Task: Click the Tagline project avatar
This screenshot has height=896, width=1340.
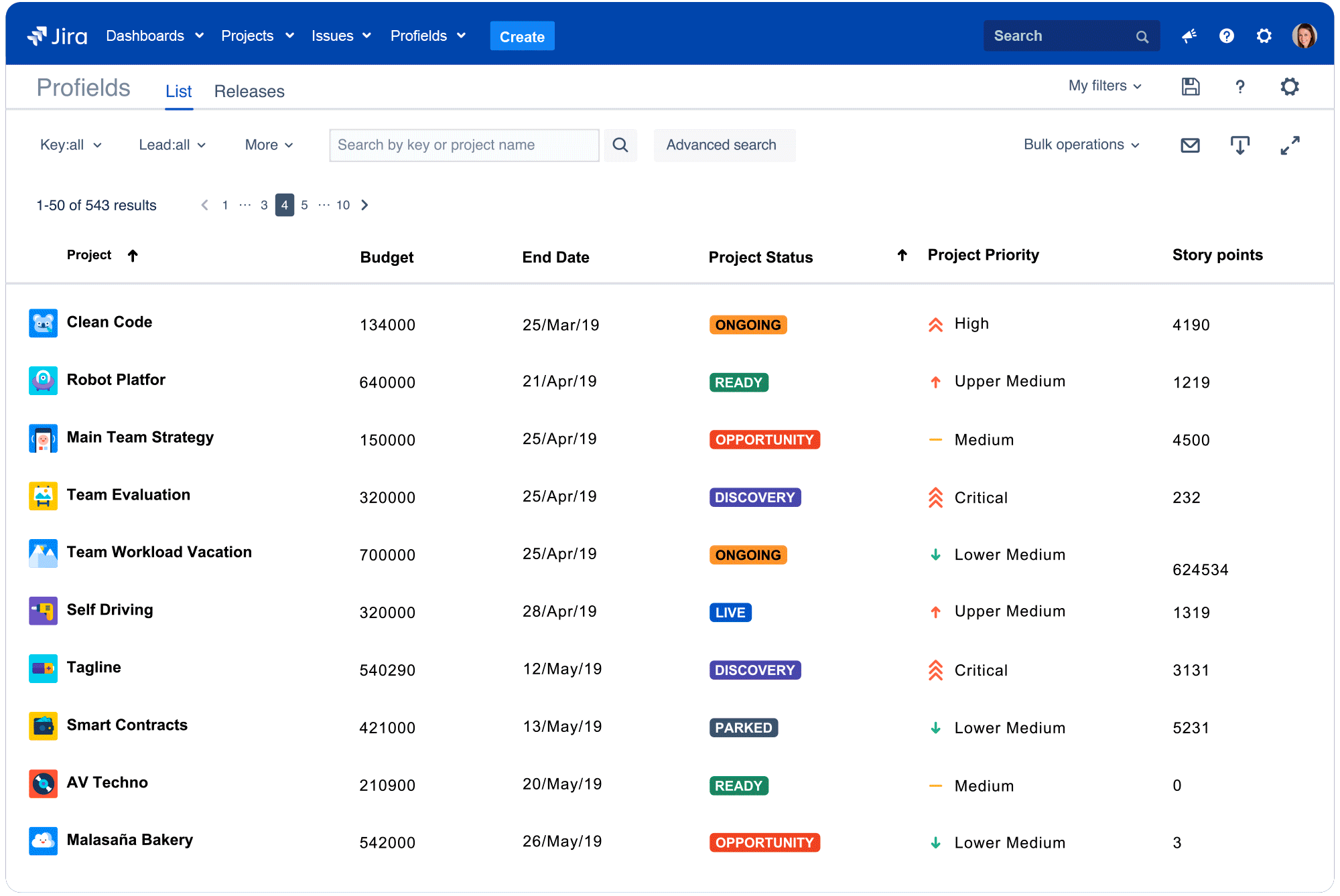Action: coord(43,669)
